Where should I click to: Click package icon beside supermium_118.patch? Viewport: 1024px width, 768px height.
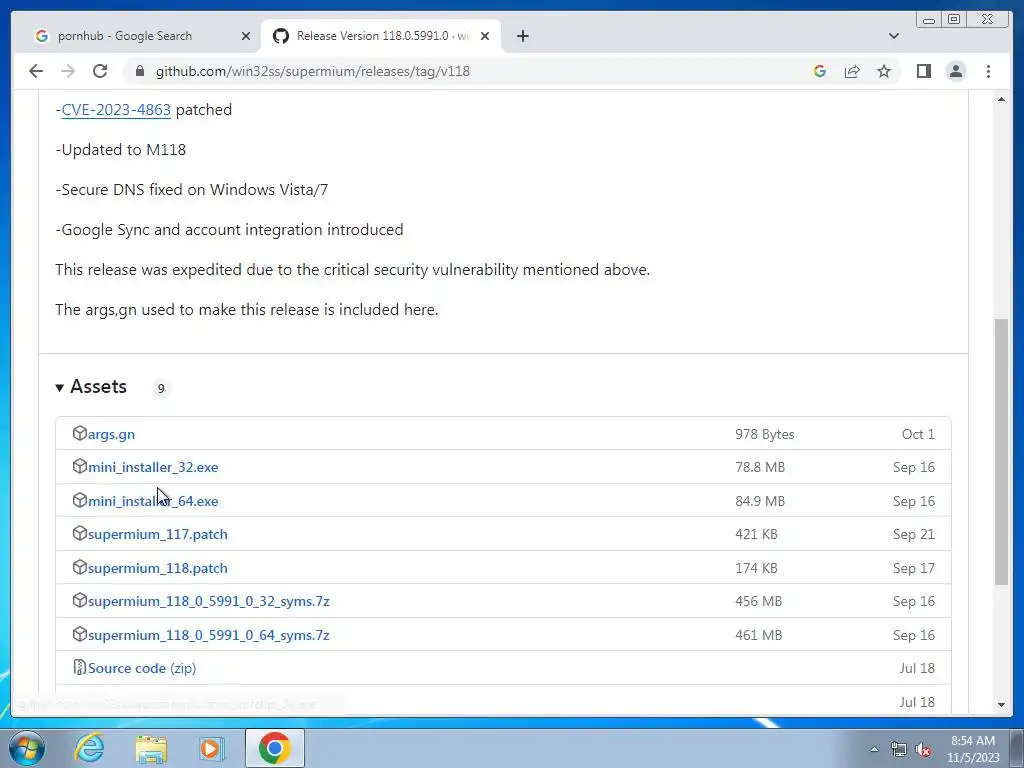(x=80, y=567)
